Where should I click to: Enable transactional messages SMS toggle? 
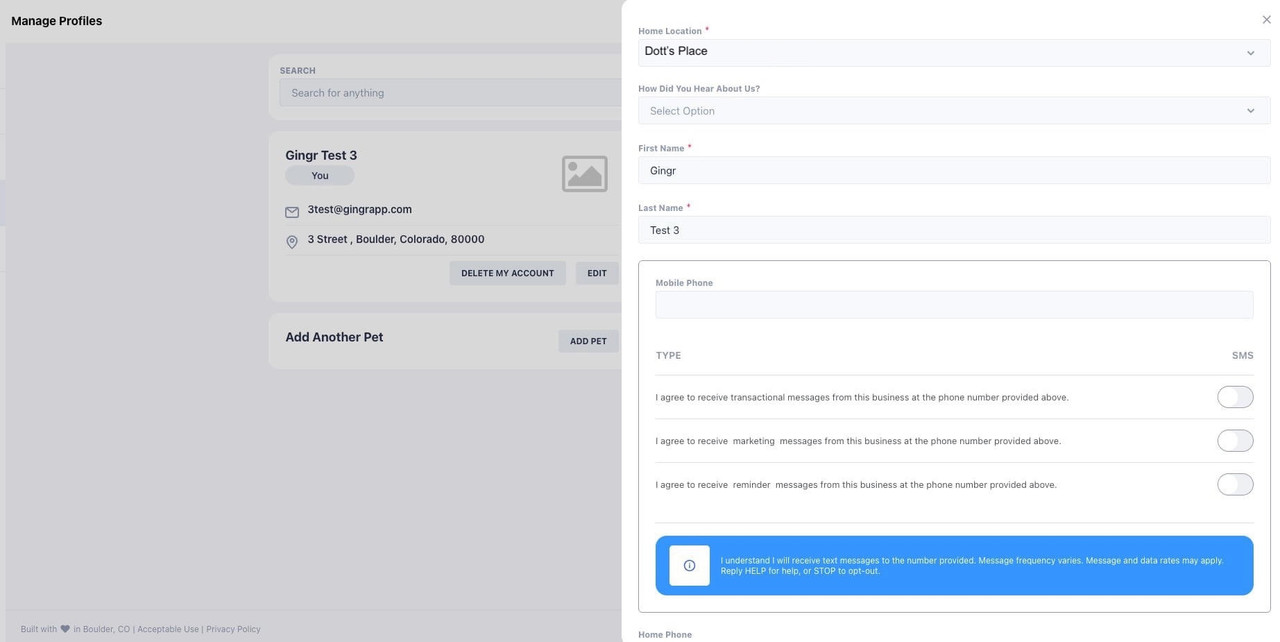pos(1235,397)
